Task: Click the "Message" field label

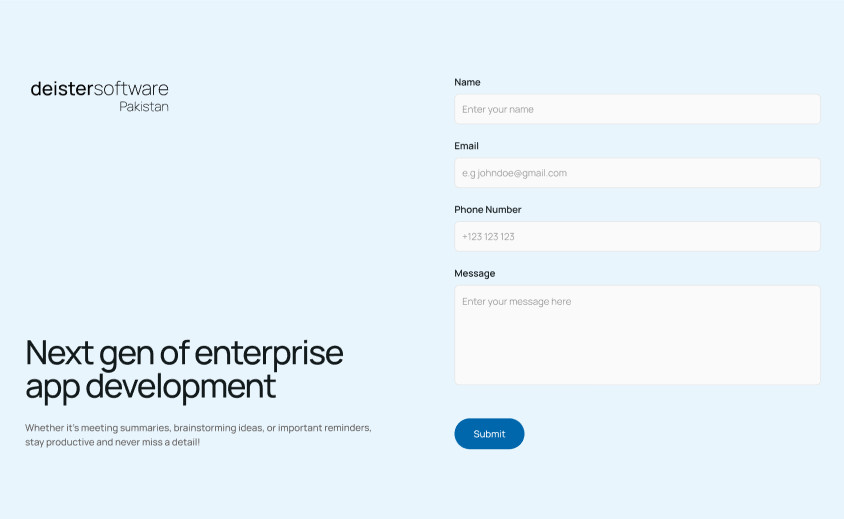Action: click(x=475, y=273)
